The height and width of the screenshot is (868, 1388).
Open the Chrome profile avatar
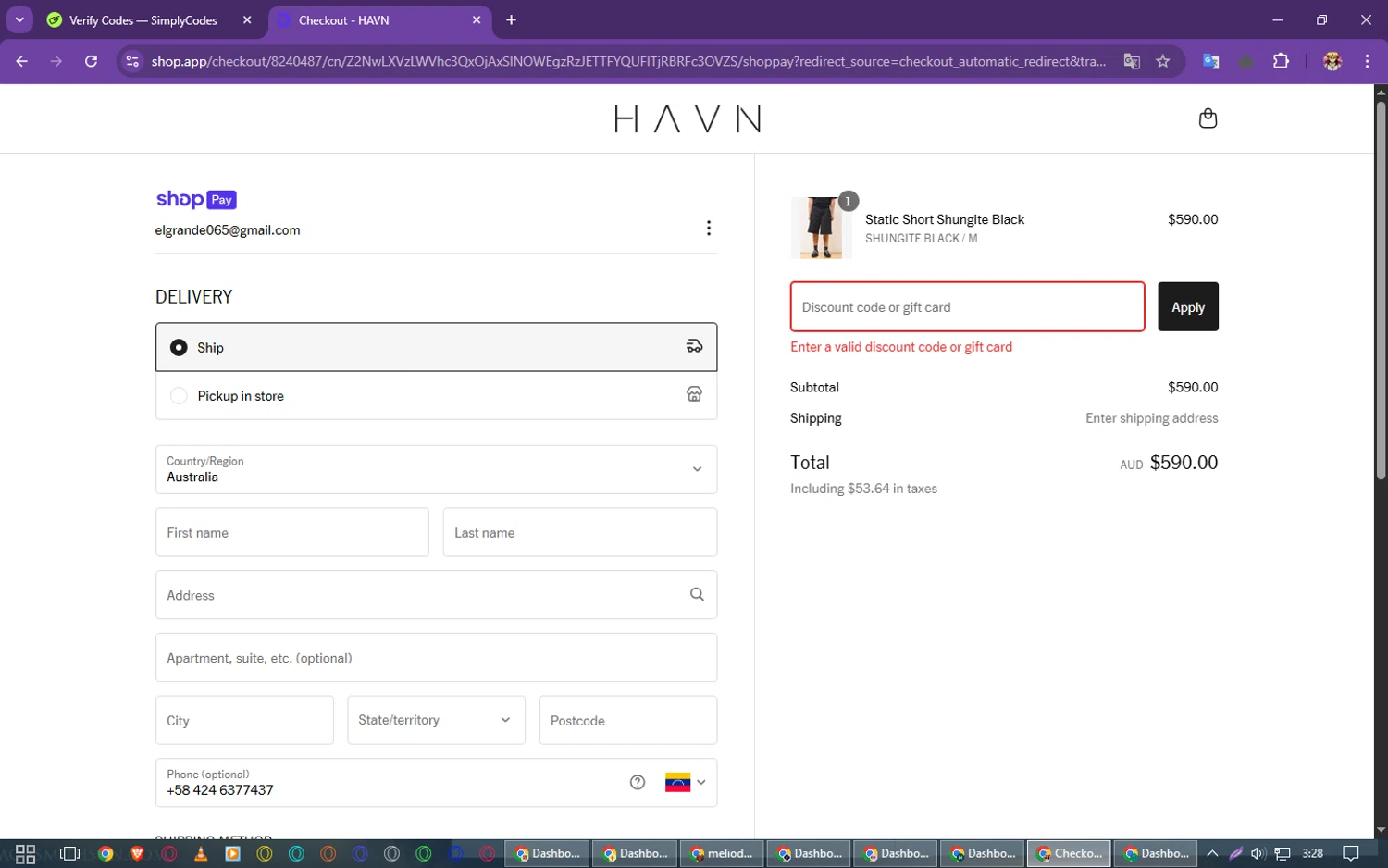coord(1332,61)
